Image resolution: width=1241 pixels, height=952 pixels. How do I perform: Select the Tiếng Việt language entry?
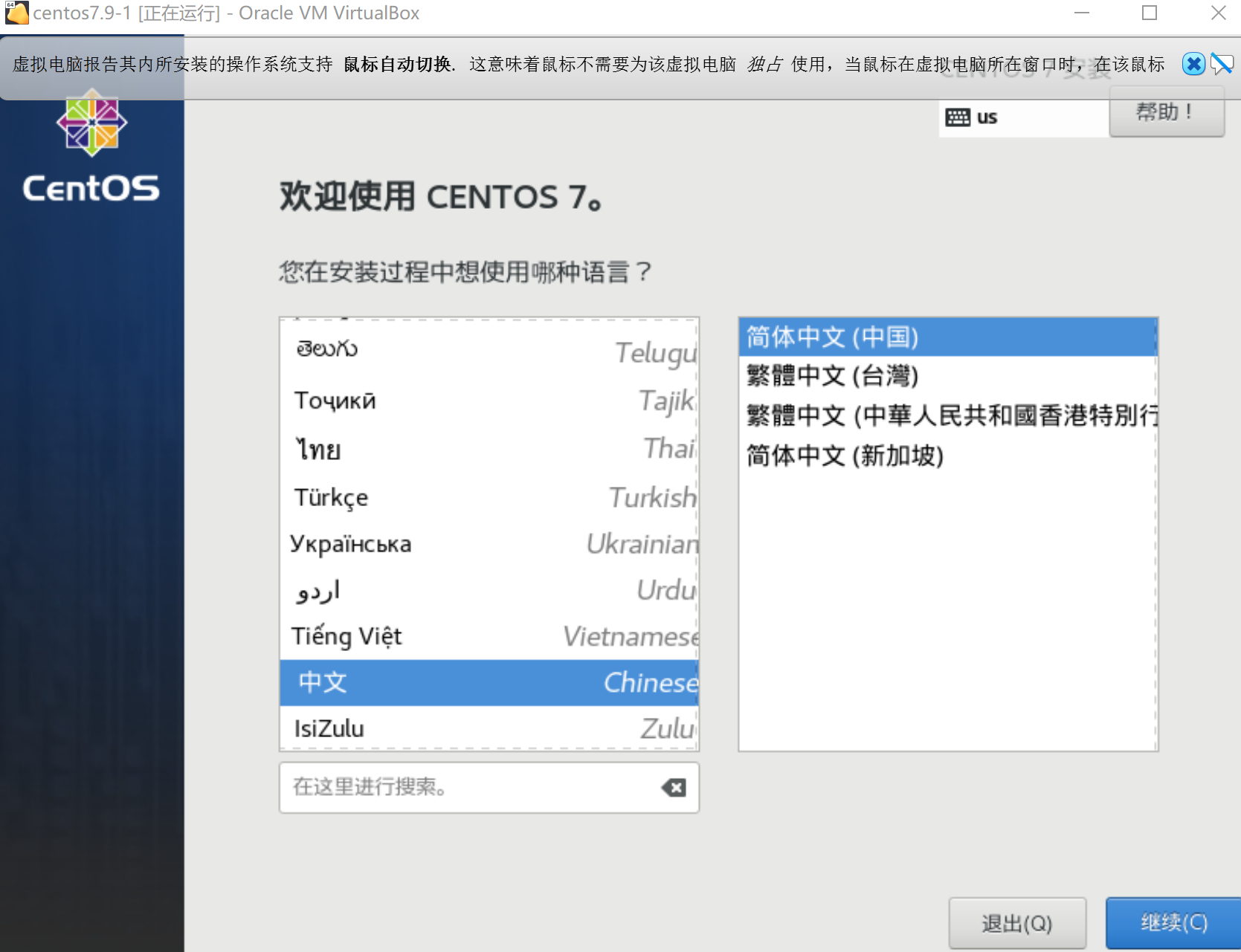(x=446, y=636)
